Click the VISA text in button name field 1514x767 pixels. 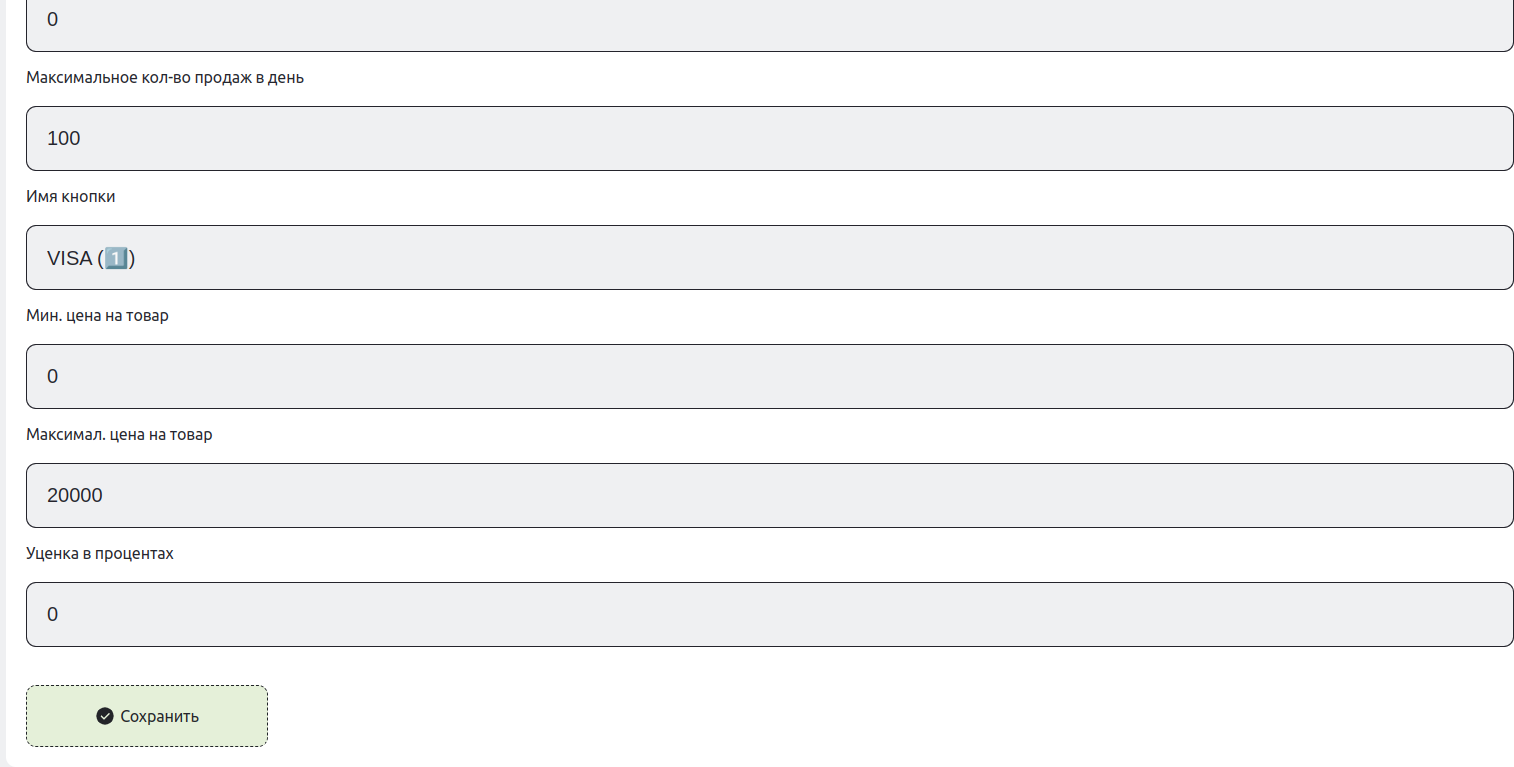[69, 258]
